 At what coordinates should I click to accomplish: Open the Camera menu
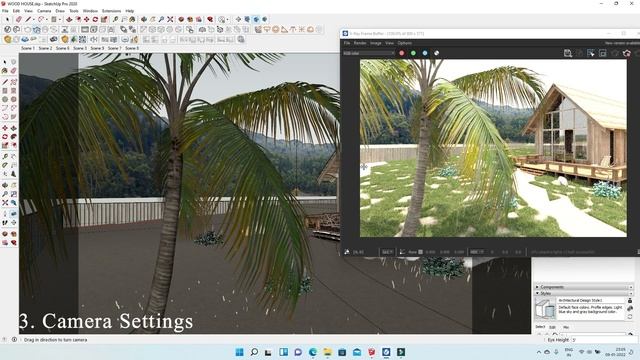(44, 11)
